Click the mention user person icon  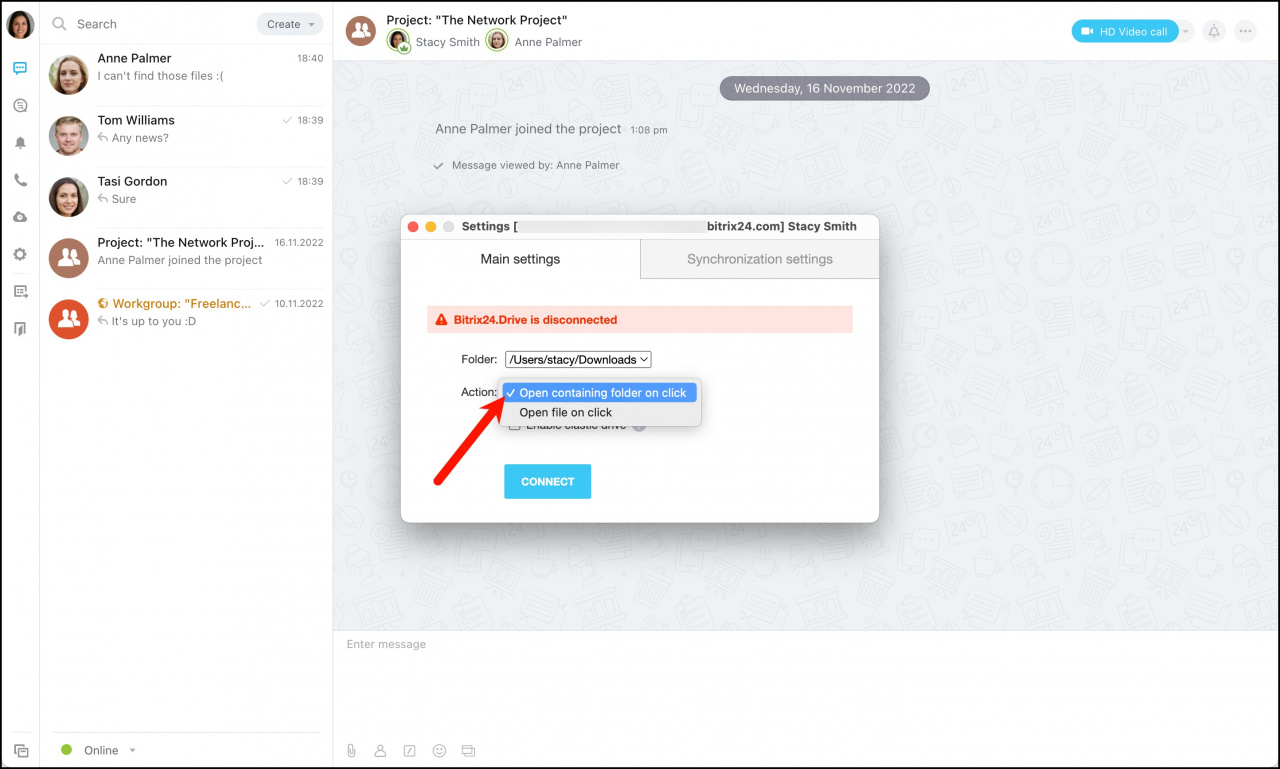380,750
